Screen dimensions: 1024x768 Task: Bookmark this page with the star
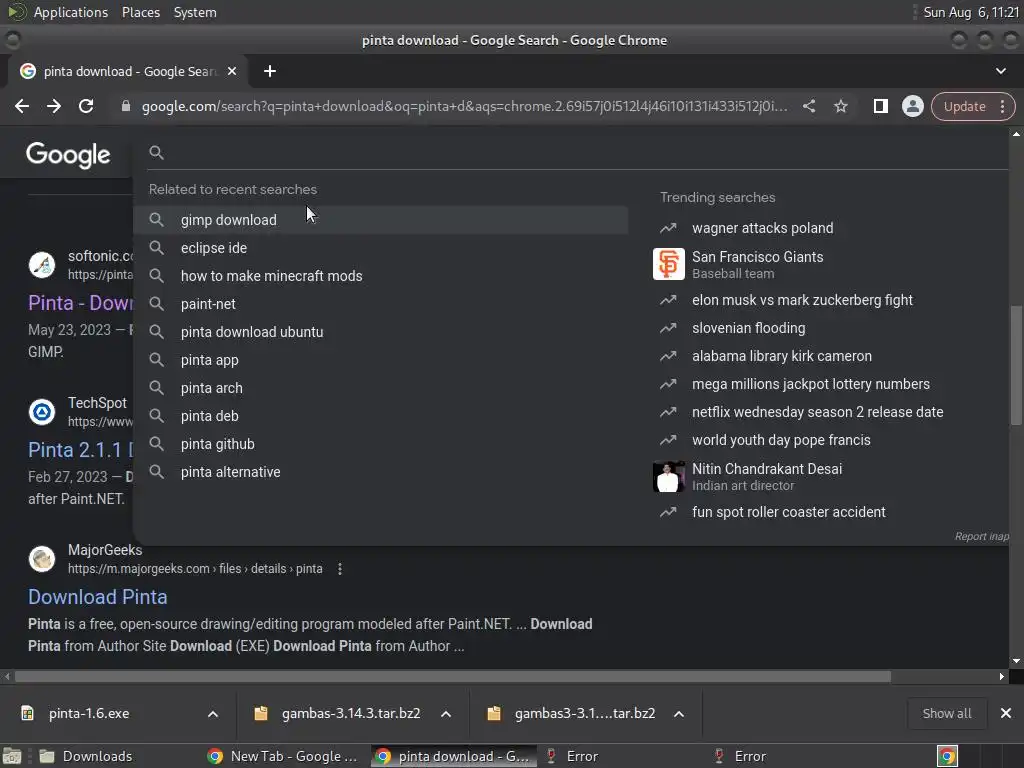840,106
